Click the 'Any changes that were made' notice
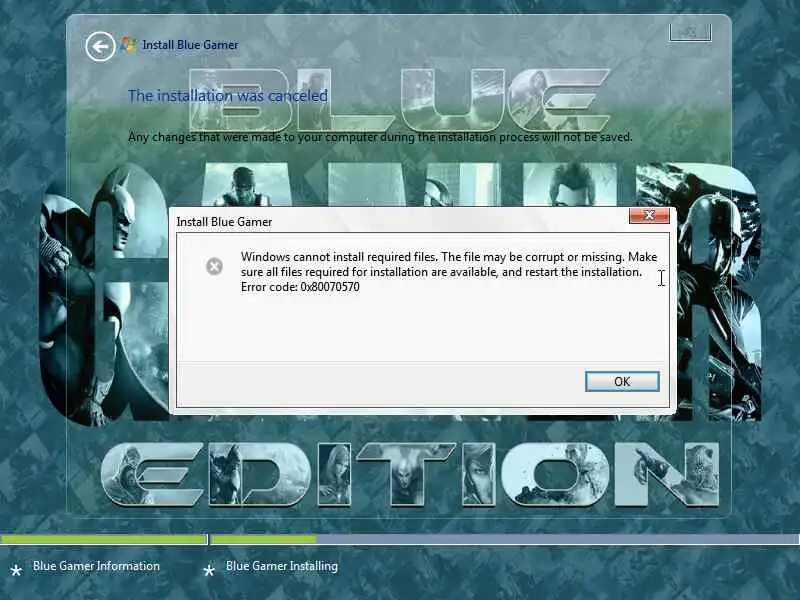The height and width of the screenshot is (600, 800). pos(380,137)
